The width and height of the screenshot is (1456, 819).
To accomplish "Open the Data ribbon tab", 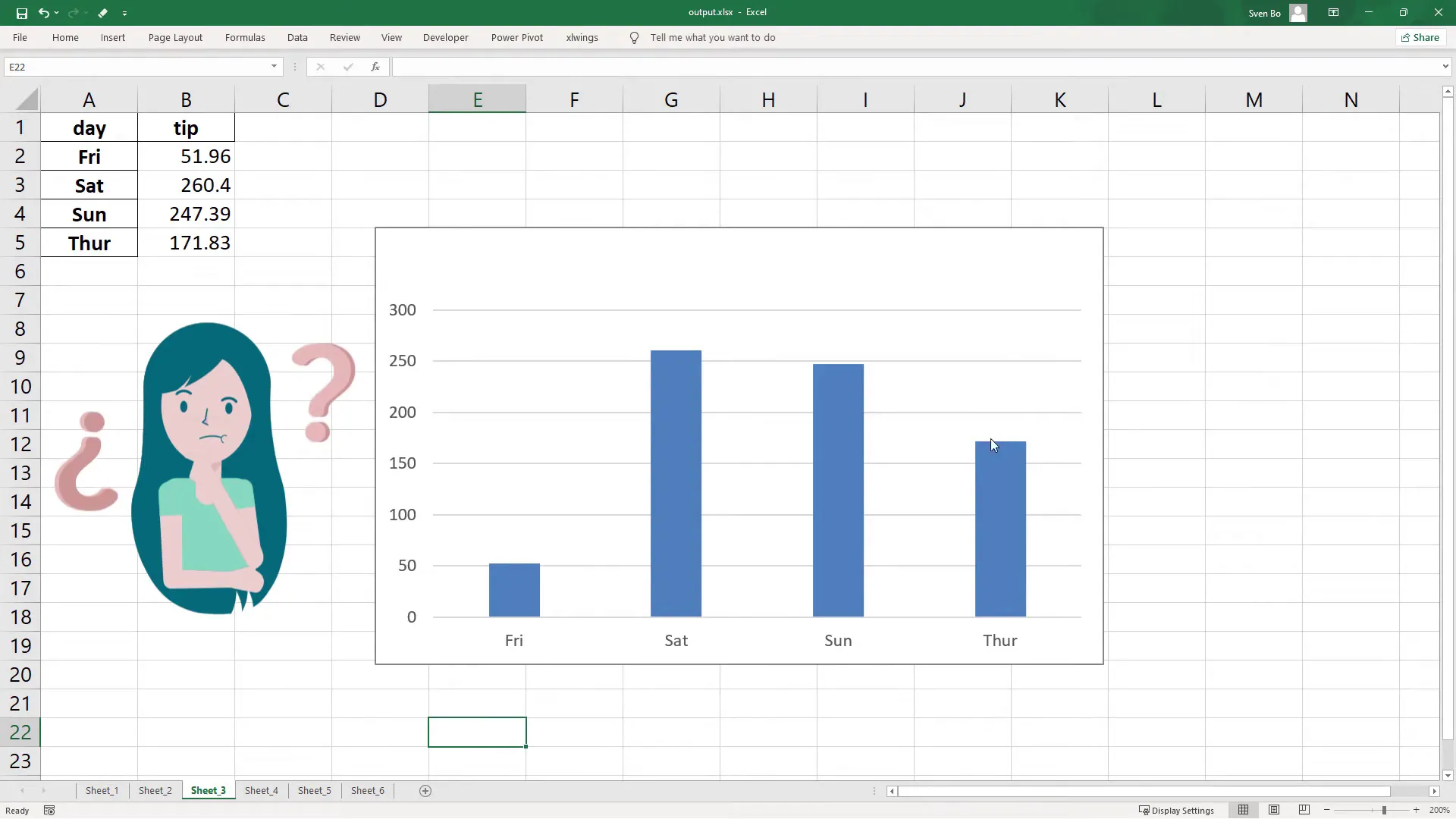I will click(x=297, y=37).
